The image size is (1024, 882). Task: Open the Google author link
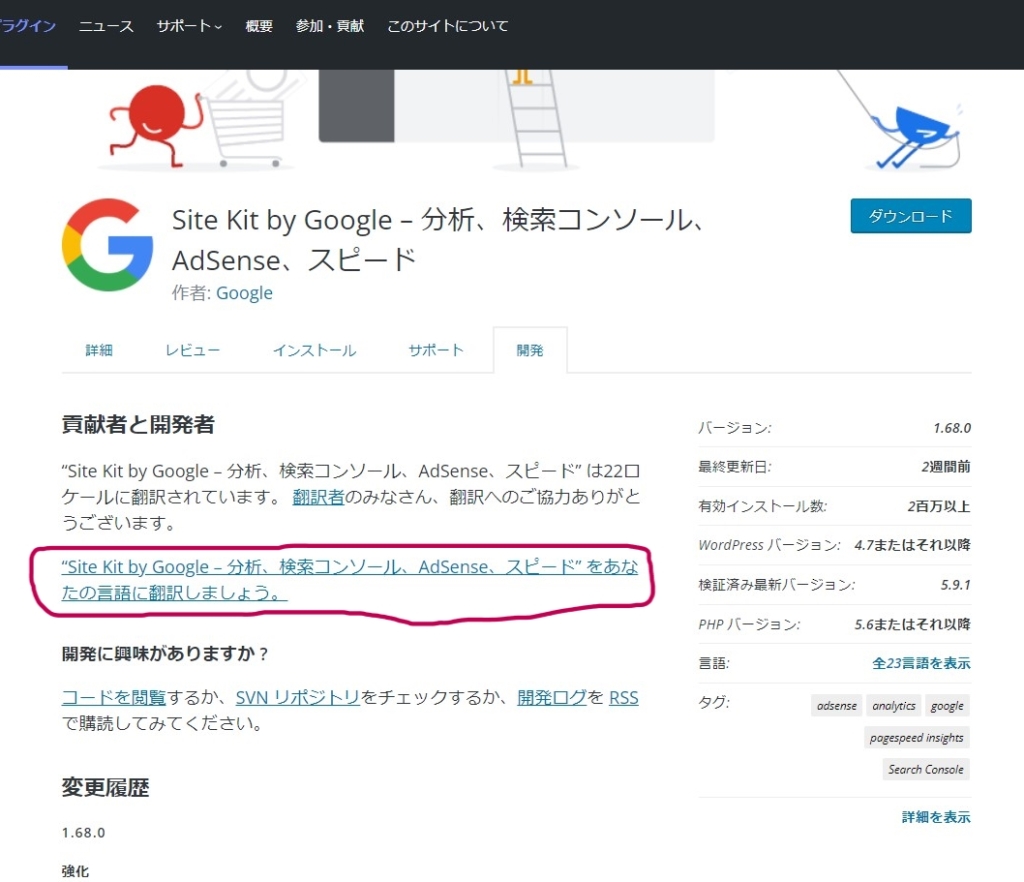tap(244, 292)
